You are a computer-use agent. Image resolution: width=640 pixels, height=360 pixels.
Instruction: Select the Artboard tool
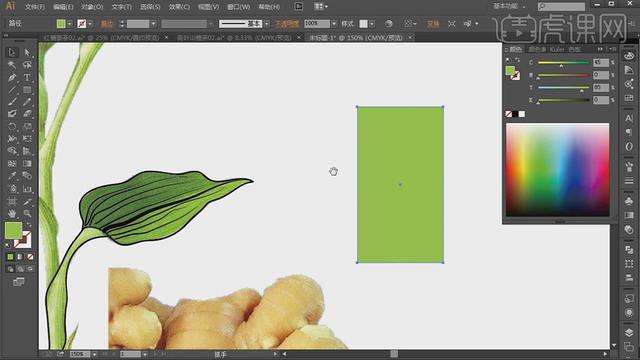(12, 201)
